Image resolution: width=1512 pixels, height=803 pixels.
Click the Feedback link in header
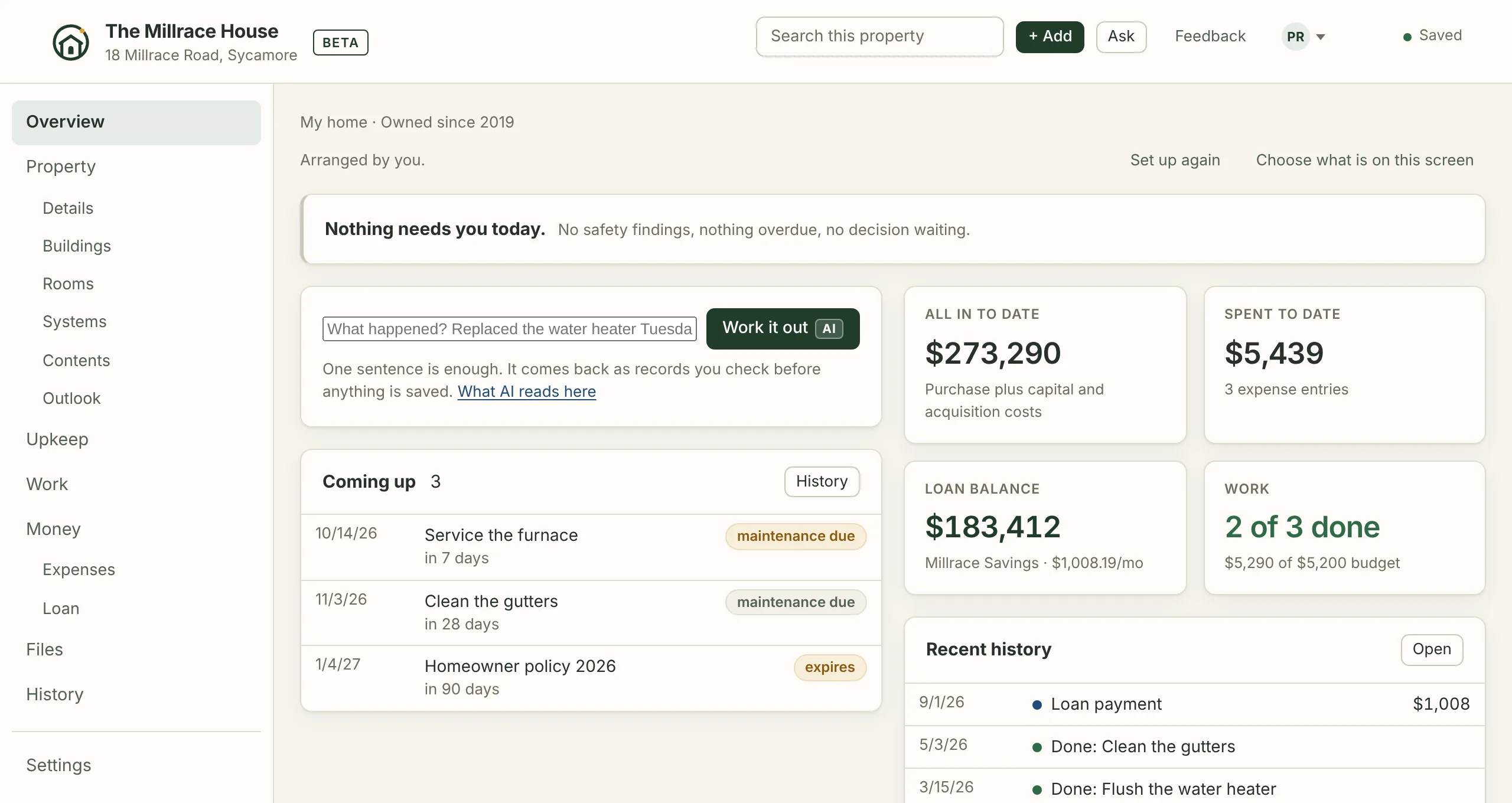tap(1210, 37)
